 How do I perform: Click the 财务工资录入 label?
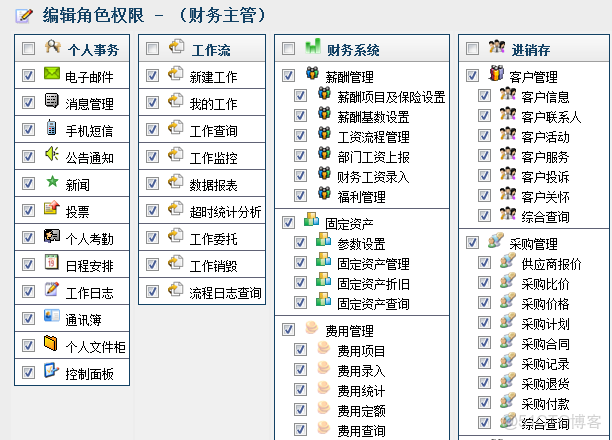pos(374,177)
